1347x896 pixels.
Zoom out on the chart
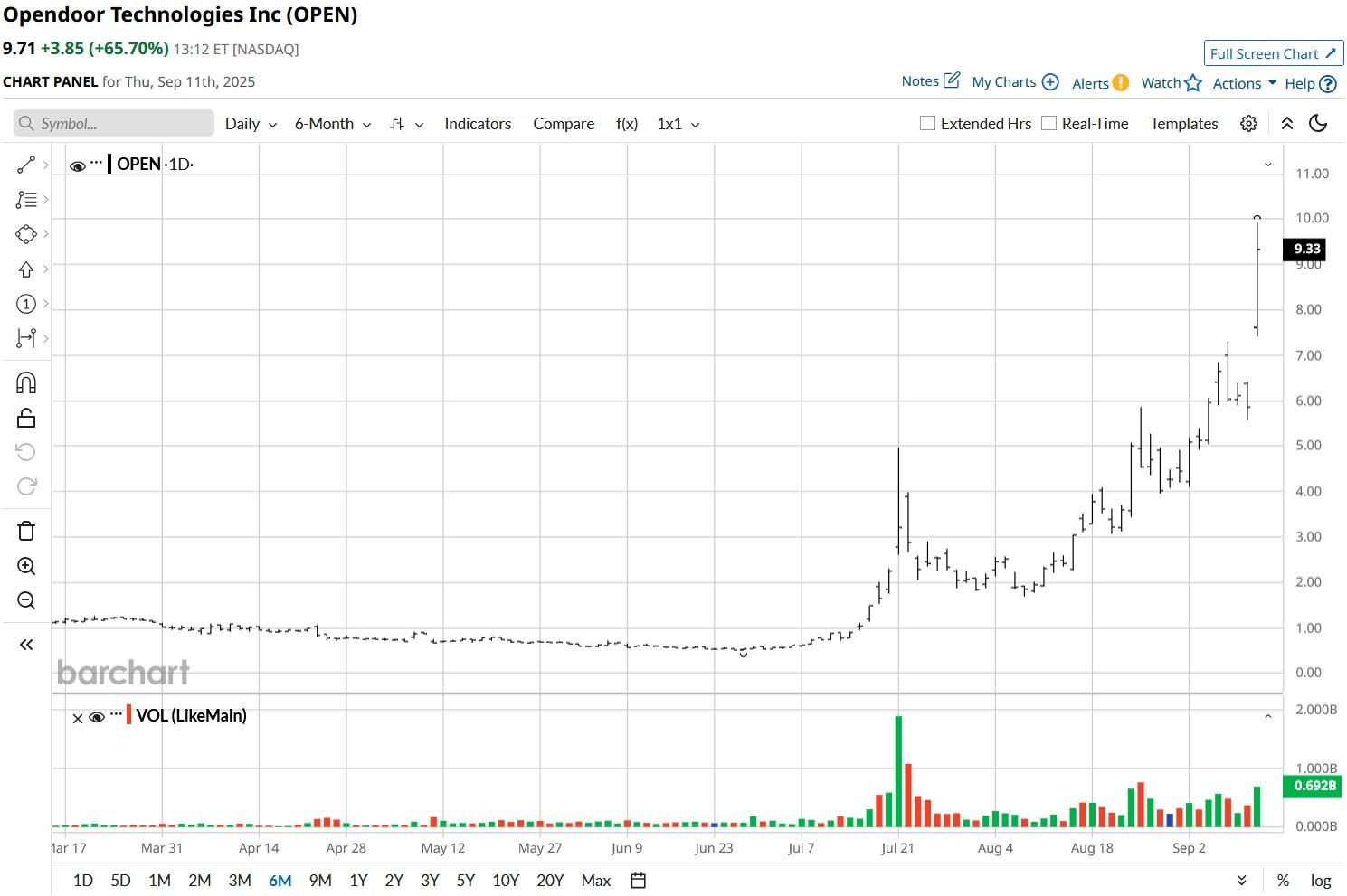pos(26,600)
